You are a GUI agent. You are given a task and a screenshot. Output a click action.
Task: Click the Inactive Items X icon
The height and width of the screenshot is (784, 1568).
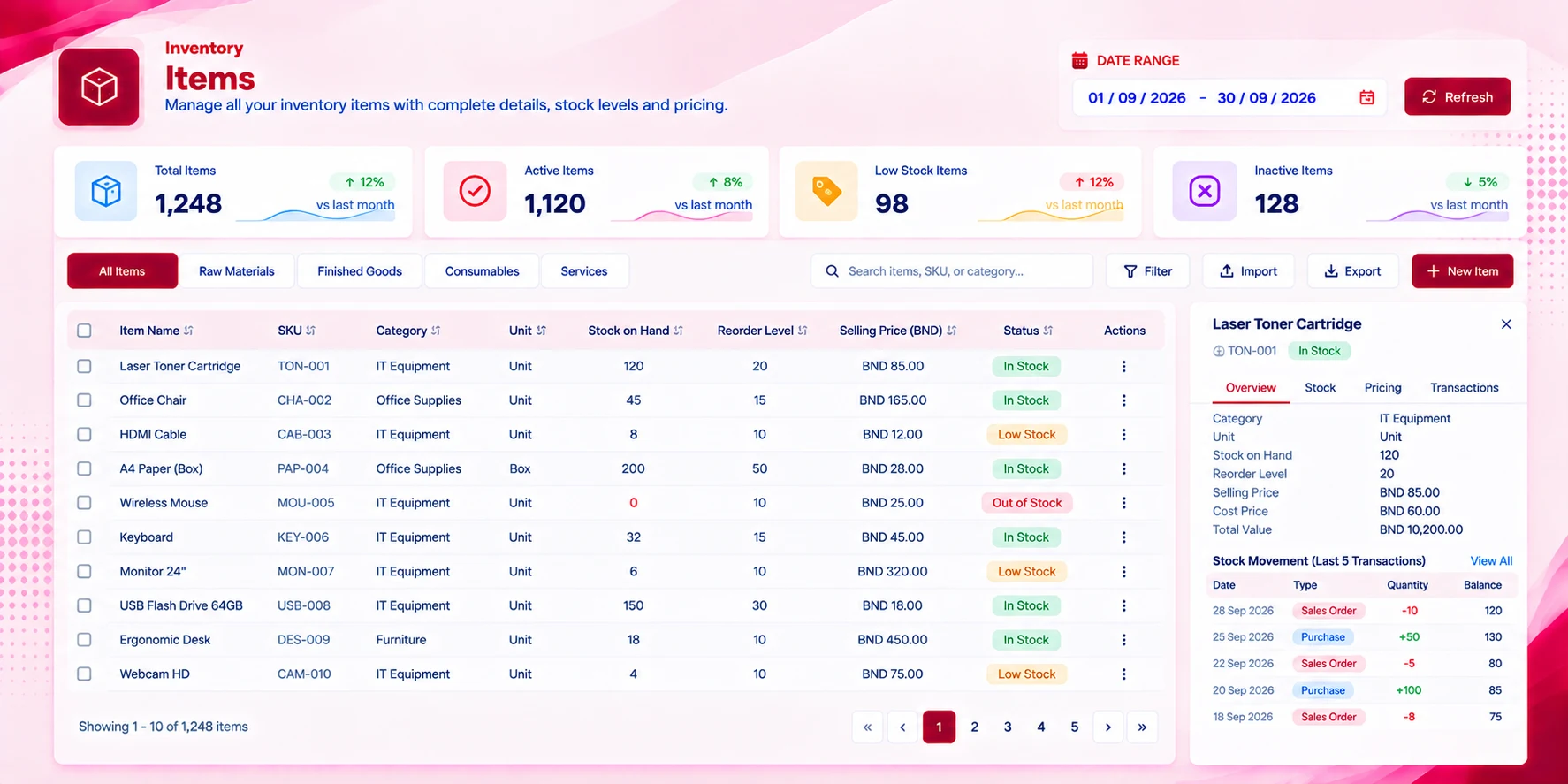tap(1204, 191)
